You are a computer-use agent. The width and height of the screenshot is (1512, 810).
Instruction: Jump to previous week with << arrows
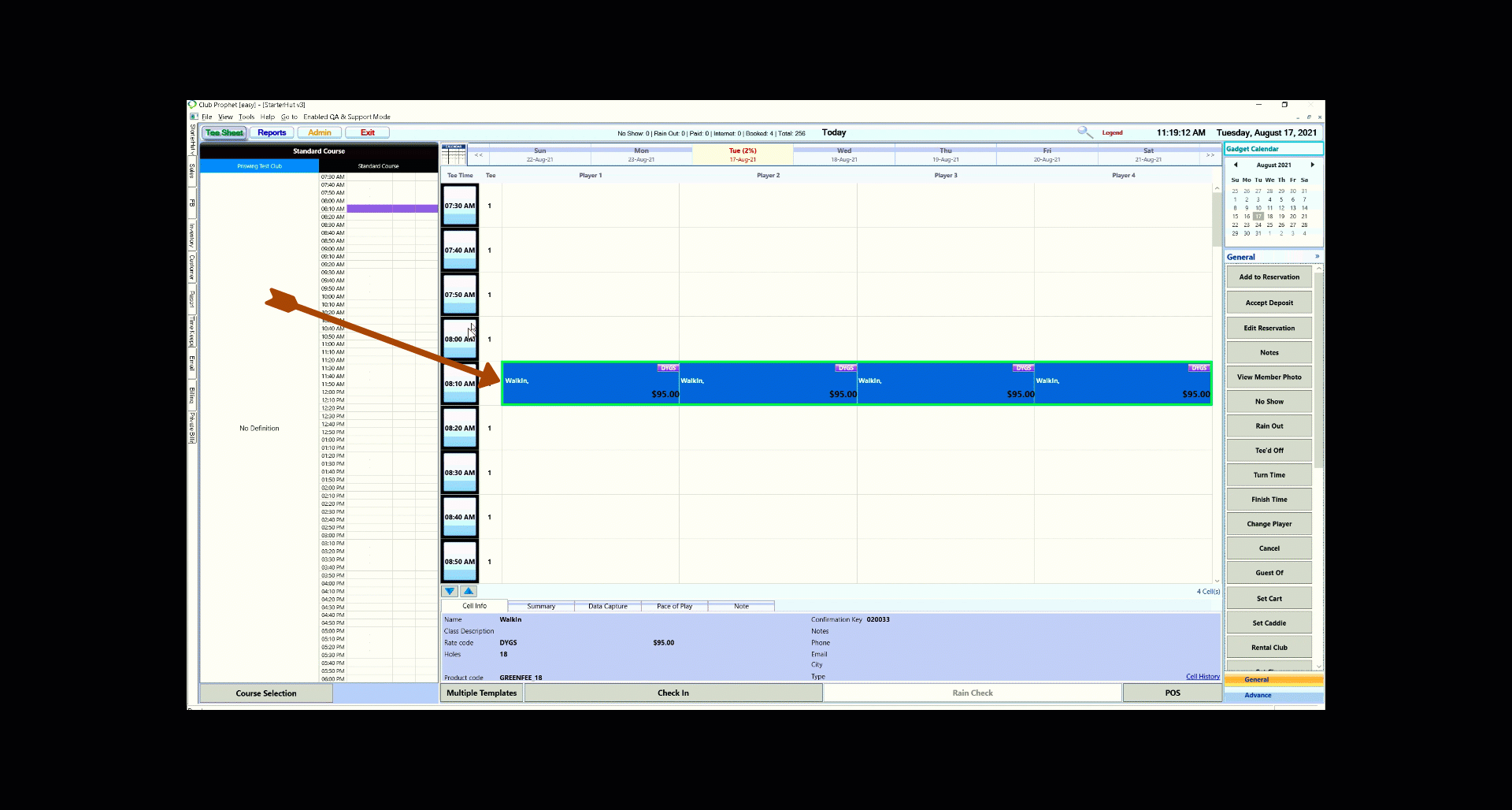[x=479, y=155]
